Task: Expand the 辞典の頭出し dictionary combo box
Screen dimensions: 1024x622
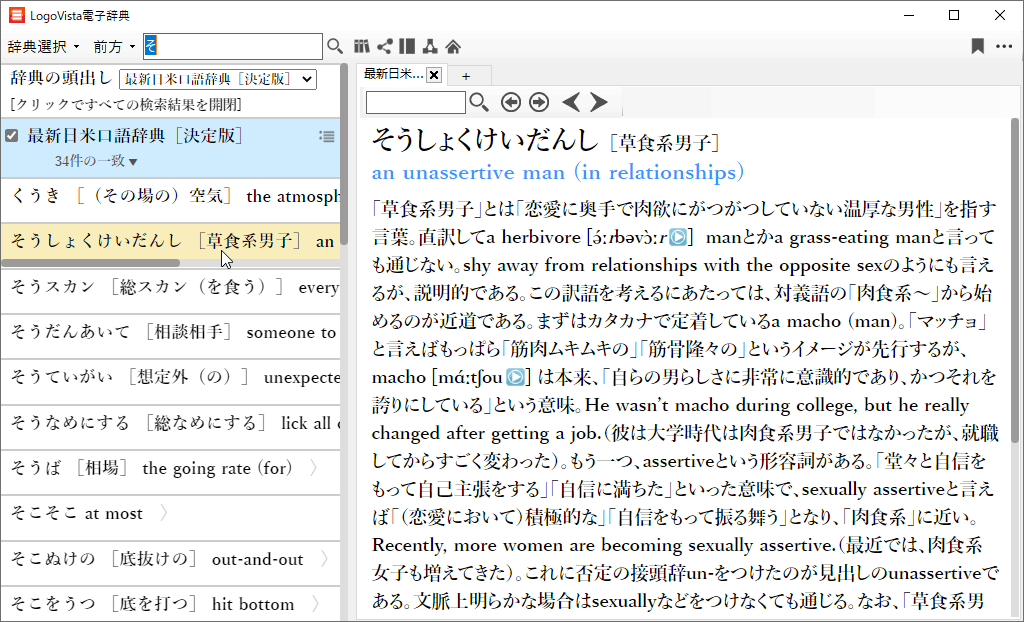Action: tap(217, 79)
